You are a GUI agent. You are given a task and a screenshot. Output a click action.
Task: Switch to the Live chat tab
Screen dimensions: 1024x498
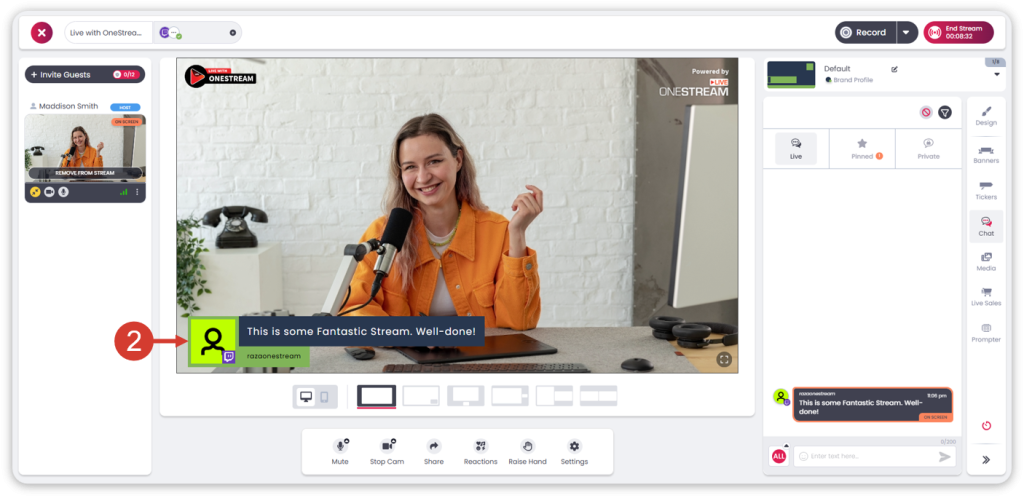(x=796, y=148)
